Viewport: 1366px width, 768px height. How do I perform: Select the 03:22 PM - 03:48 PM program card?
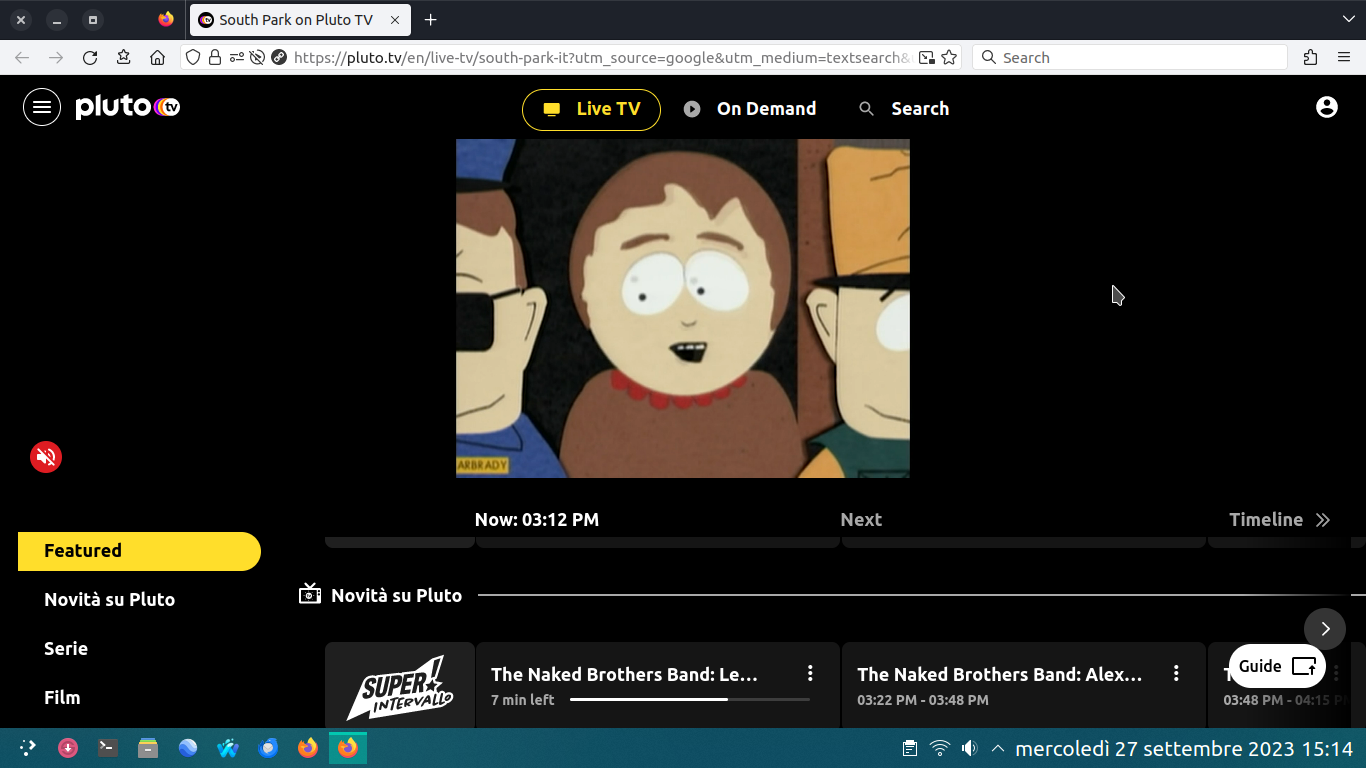pyautogui.click(x=1024, y=685)
